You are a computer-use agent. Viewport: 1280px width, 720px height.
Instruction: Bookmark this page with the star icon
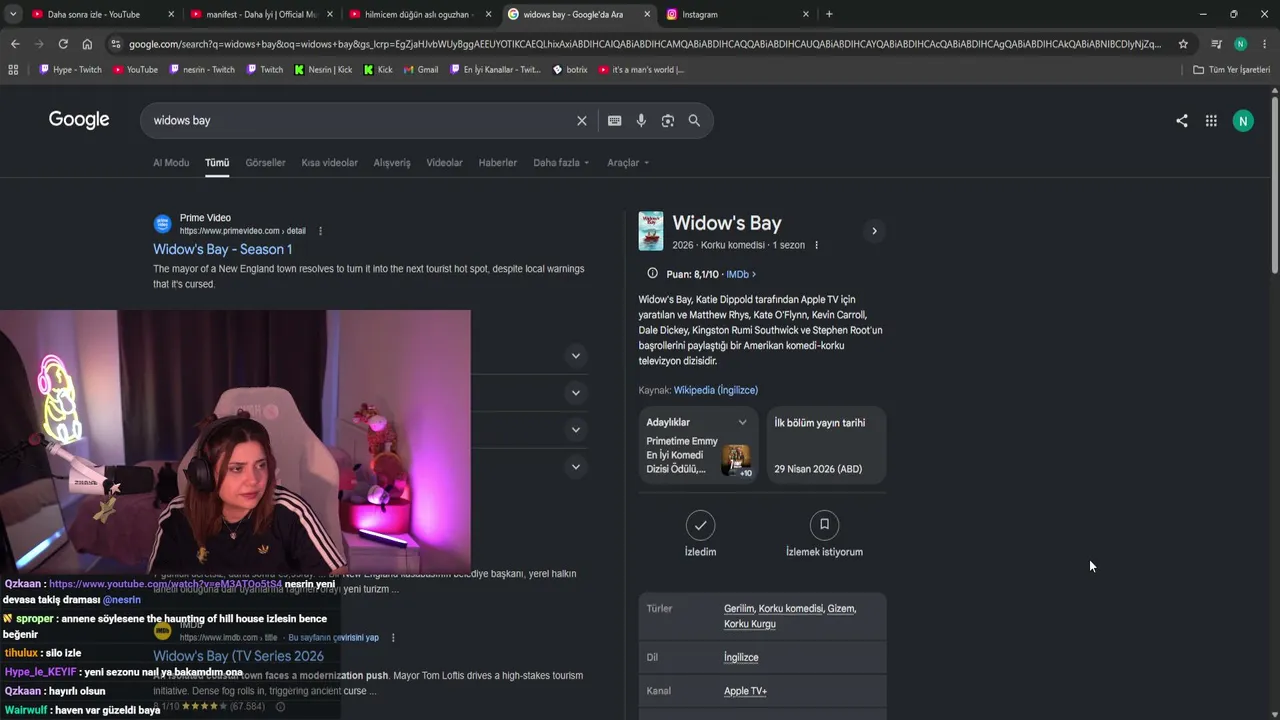pyautogui.click(x=1183, y=44)
